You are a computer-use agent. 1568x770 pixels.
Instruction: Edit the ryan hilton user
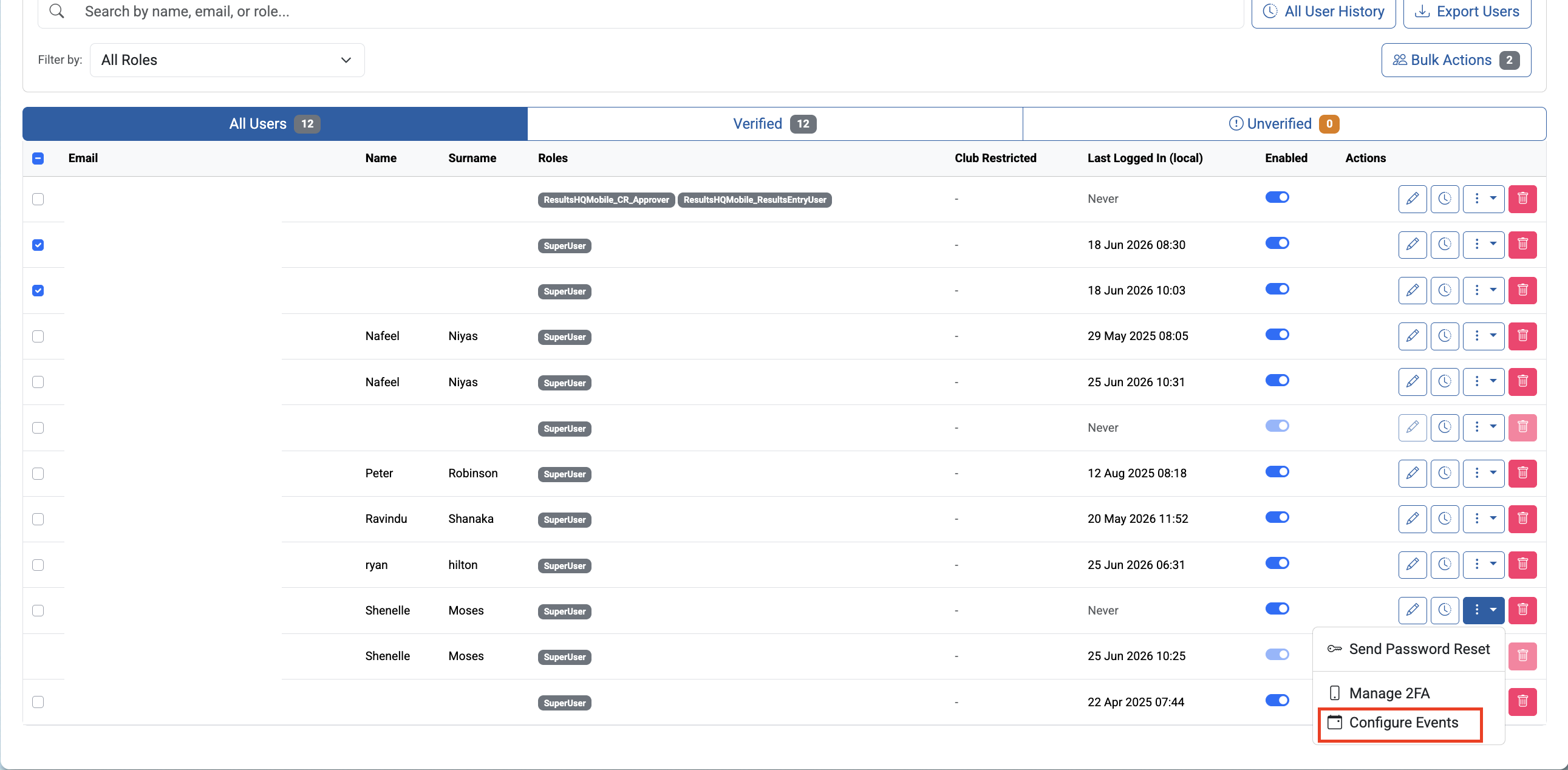(1412, 565)
